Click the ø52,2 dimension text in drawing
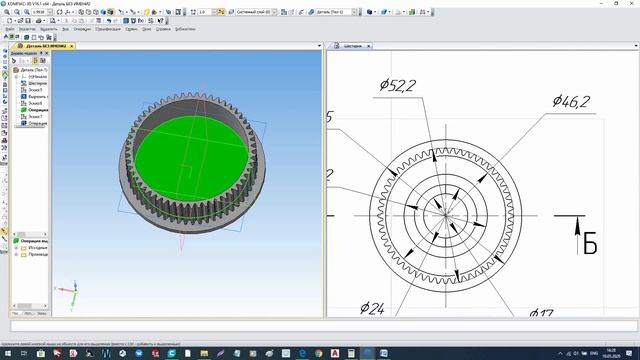The image size is (640, 360). [398, 85]
